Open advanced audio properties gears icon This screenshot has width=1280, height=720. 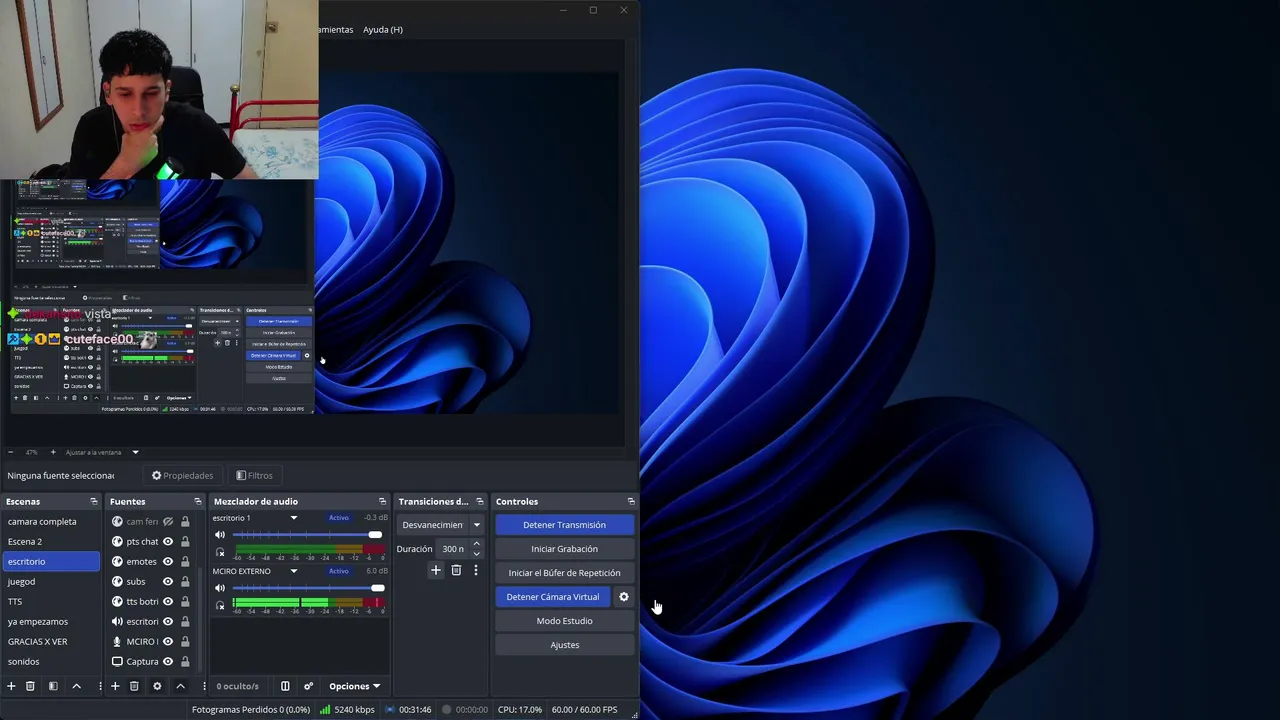(308, 686)
